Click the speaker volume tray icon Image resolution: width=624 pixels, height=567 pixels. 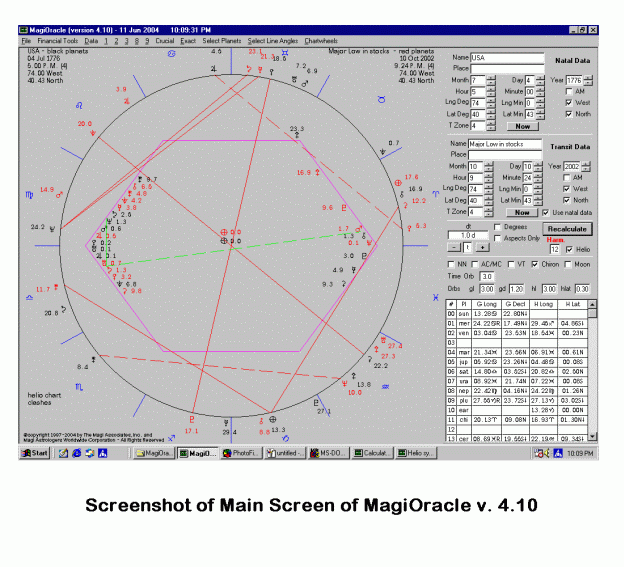point(548,453)
